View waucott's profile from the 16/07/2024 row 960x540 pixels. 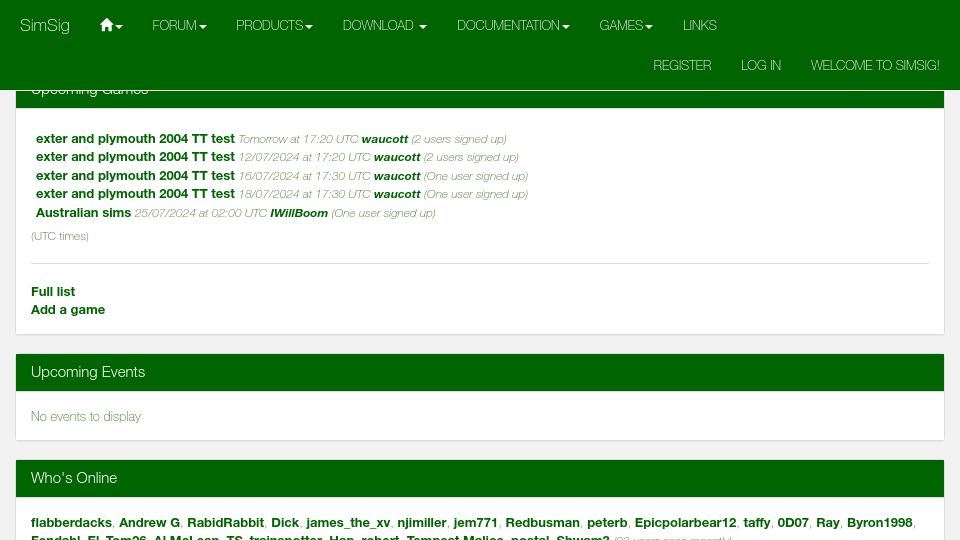coord(397,176)
